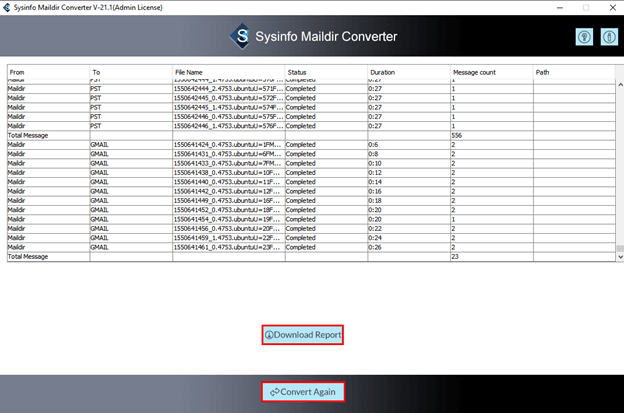Click the Message count column header
The width and height of the screenshot is (624, 413).
click(x=490, y=72)
